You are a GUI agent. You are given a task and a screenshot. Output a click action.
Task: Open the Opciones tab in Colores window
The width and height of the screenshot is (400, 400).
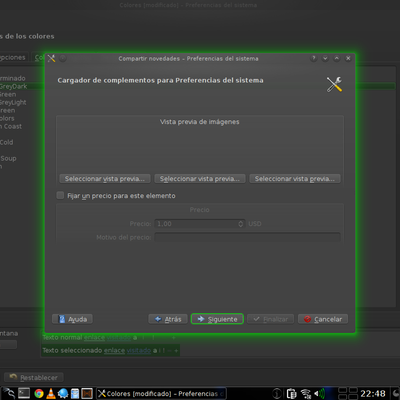click(x=13, y=57)
